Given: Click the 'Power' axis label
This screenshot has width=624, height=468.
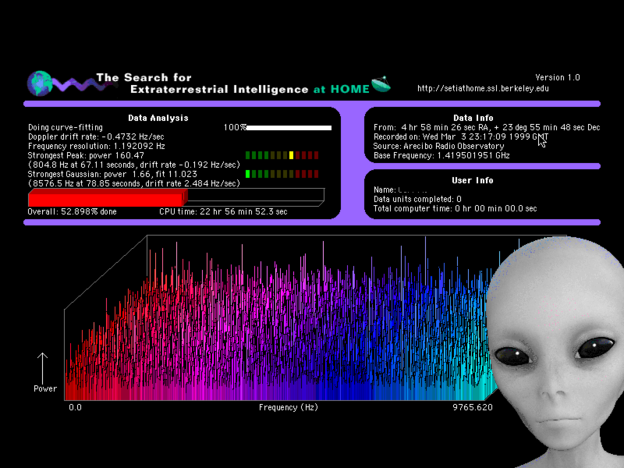Looking at the screenshot, I should point(45,389).
